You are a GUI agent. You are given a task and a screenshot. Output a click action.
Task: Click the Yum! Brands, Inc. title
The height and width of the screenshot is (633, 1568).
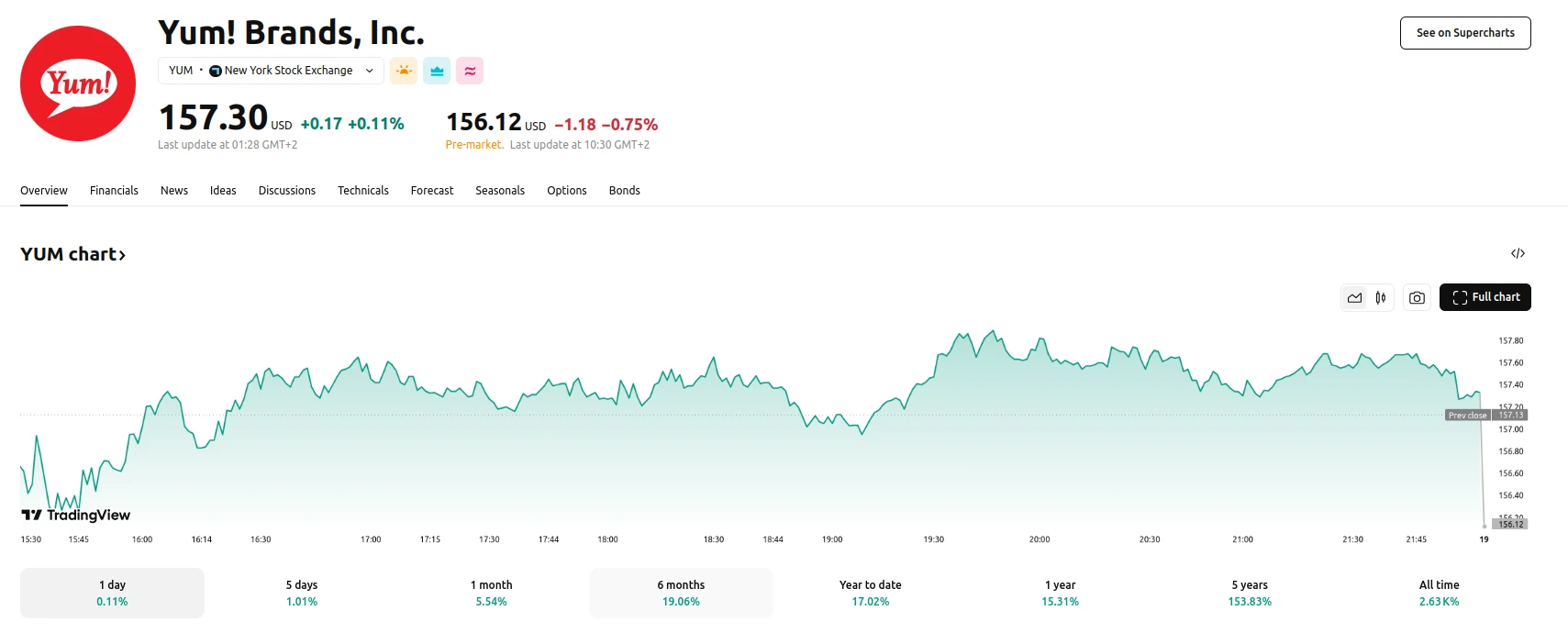pyautogui.click(x=291, y=33)
